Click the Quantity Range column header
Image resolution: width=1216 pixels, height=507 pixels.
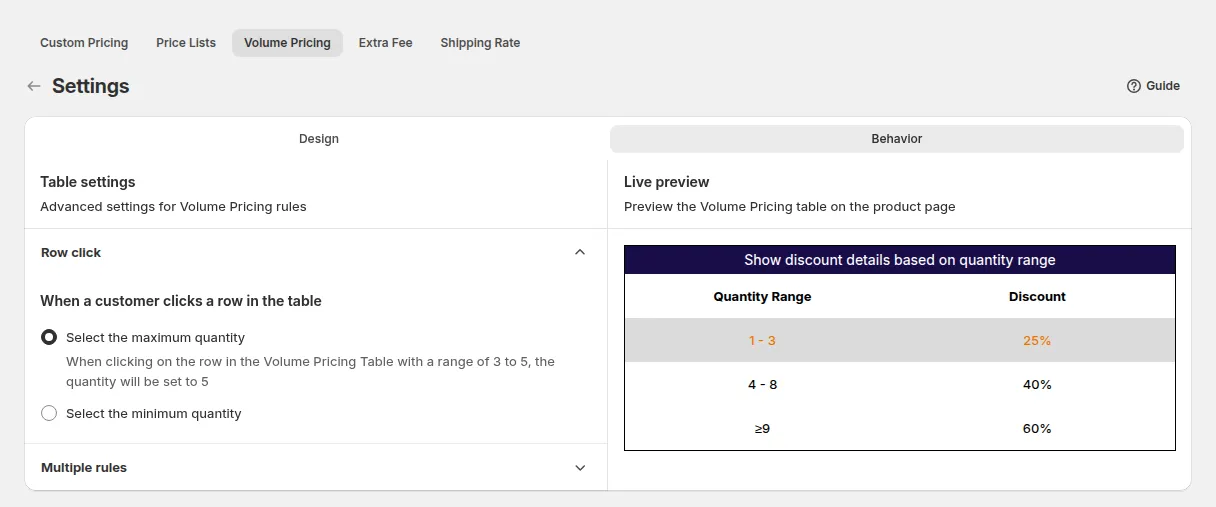point(762,297)
